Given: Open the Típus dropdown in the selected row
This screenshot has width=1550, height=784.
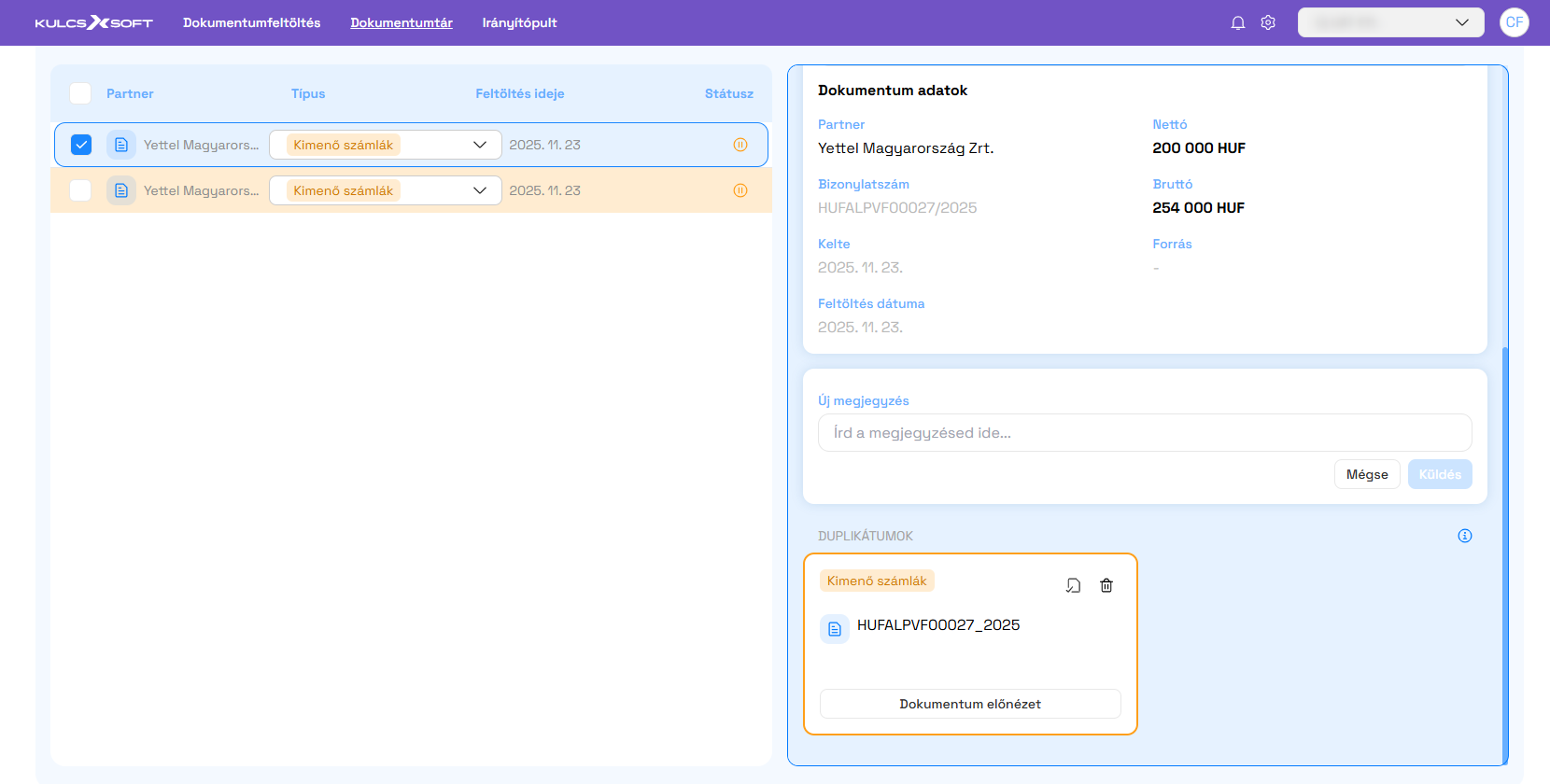Looking at the screenshot, I should [x=386, y=145].
